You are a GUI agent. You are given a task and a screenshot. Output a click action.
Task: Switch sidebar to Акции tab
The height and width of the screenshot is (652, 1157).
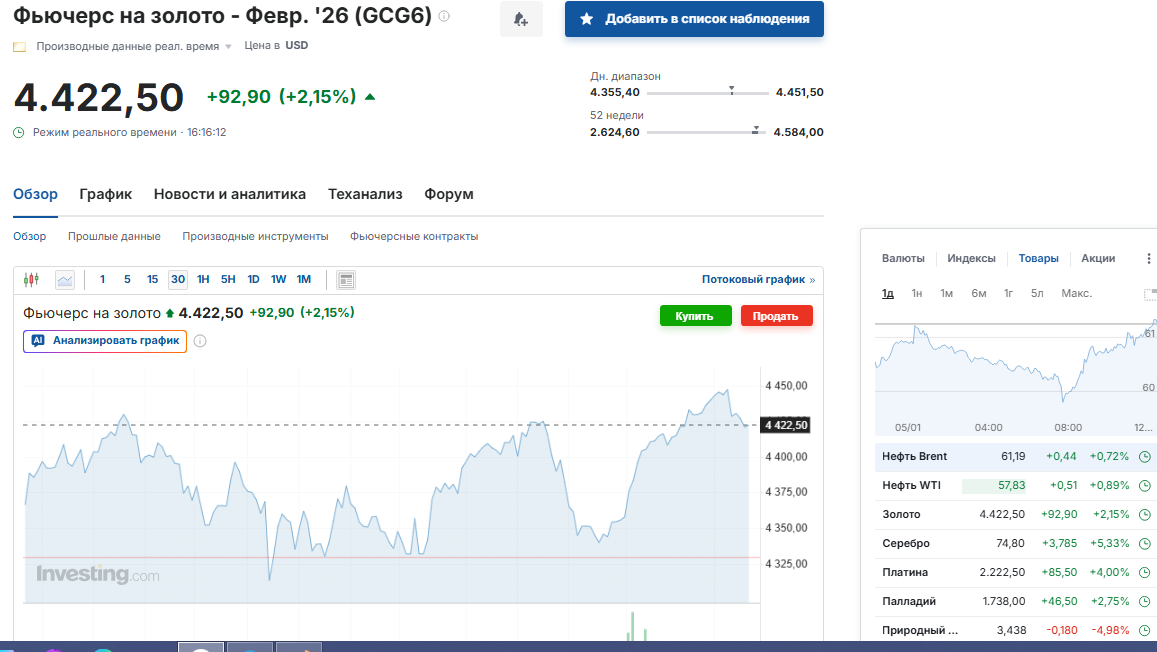pos(1098,258)
